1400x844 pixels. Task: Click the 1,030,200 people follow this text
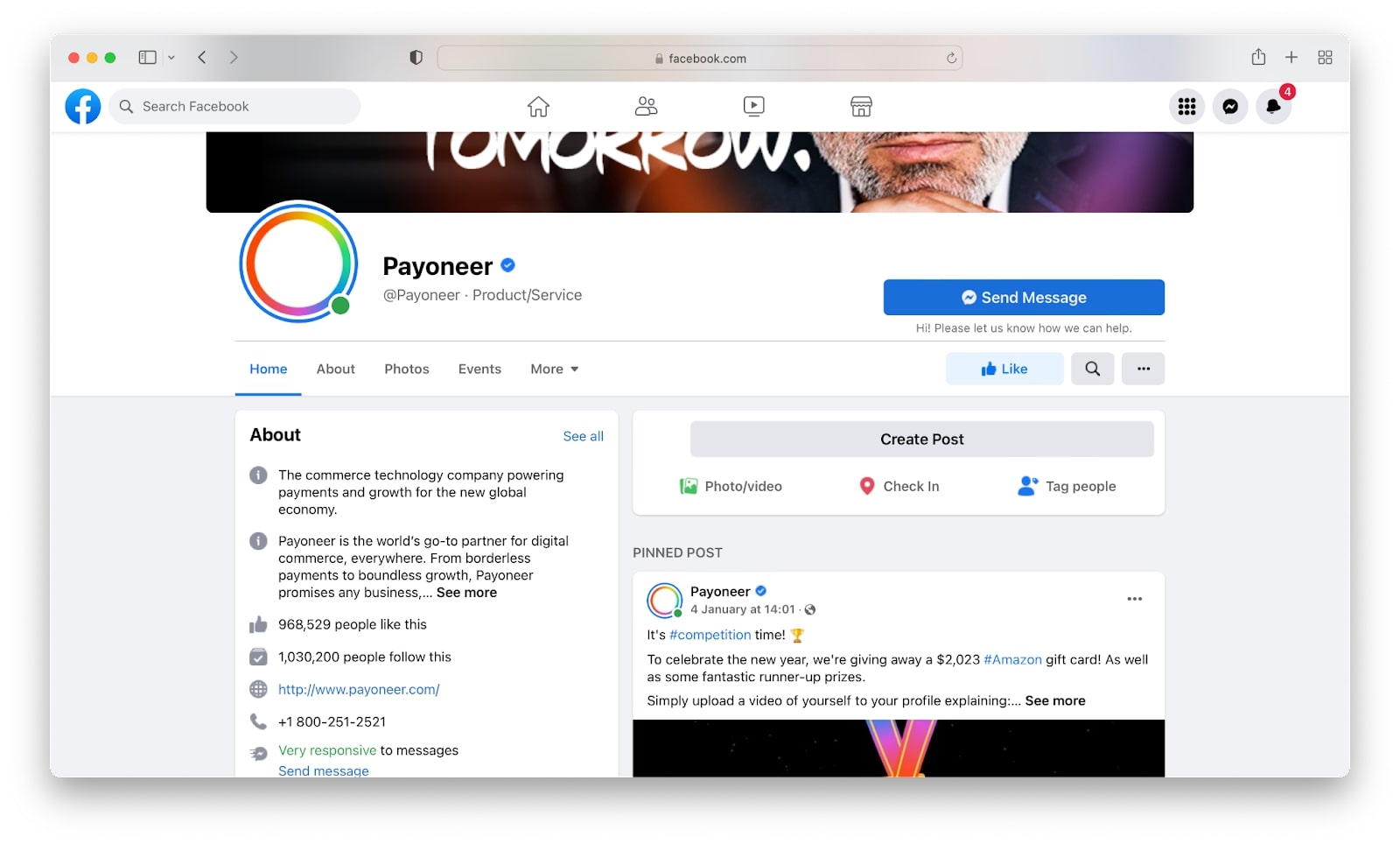(365, 658)
